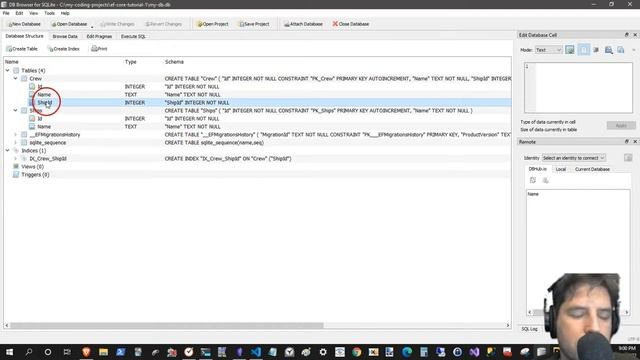Open the dropdown arrow beside Open Database

[x=92, y=26]
